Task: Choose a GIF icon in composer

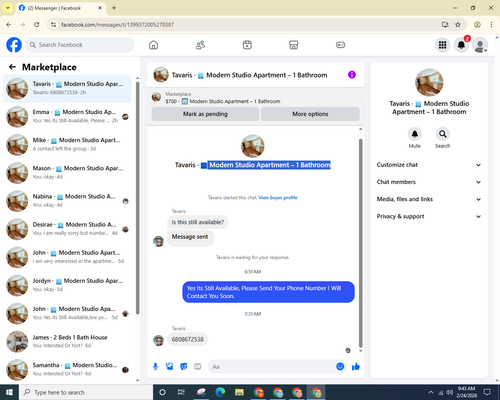Action: (198, 367)
